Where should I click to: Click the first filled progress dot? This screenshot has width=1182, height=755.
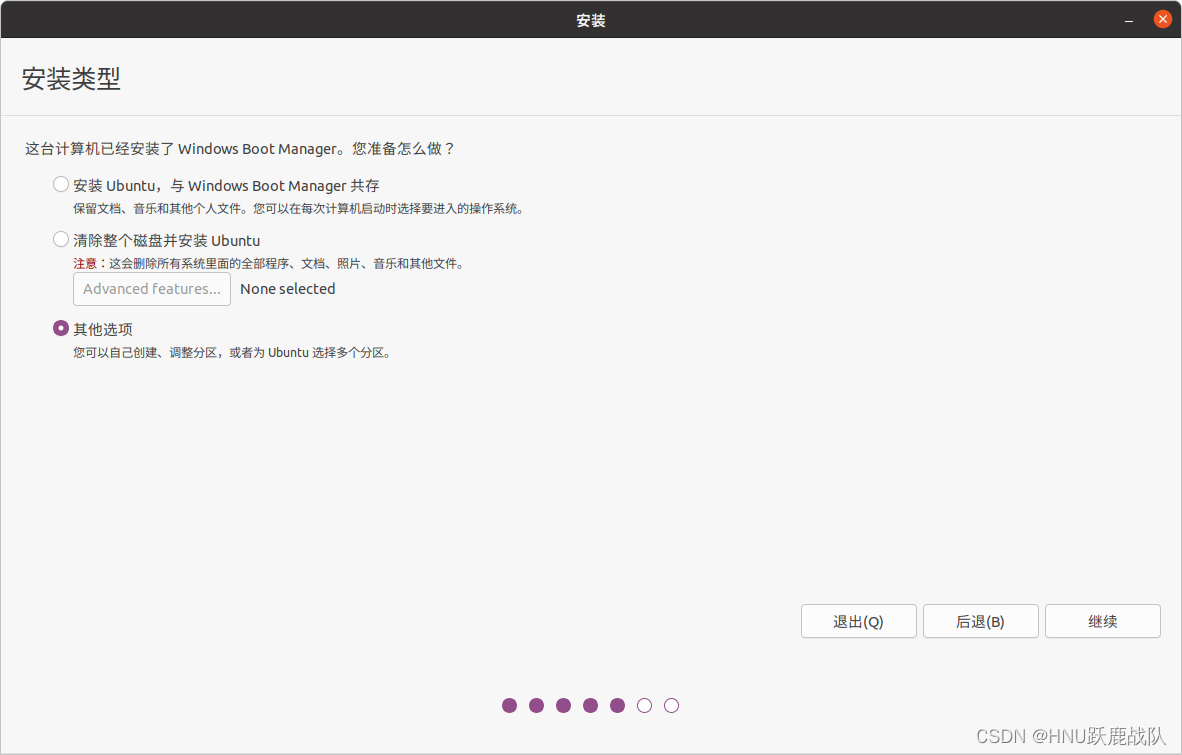pos(509,705)
